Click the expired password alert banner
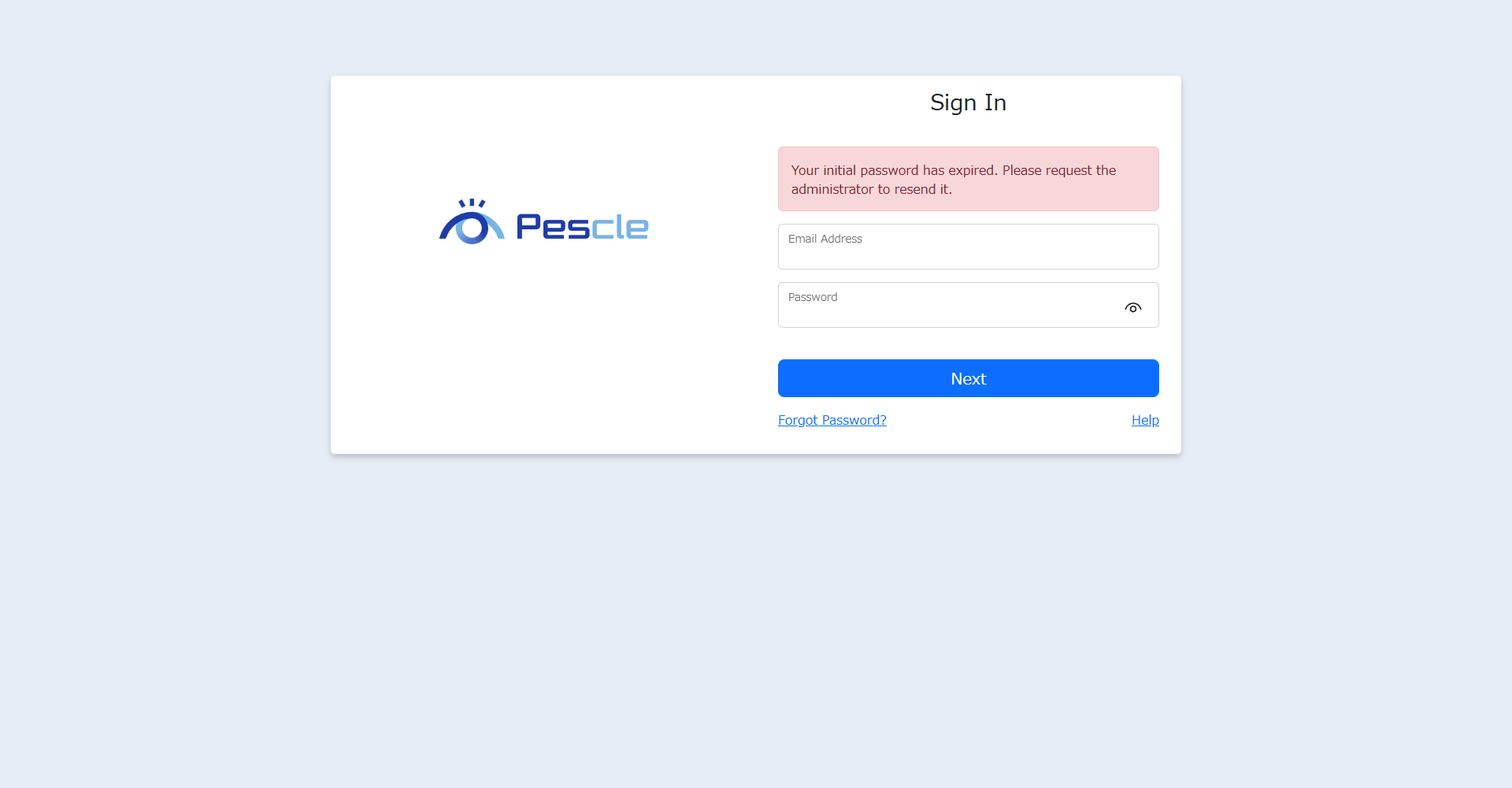 [x=968, y=179]
